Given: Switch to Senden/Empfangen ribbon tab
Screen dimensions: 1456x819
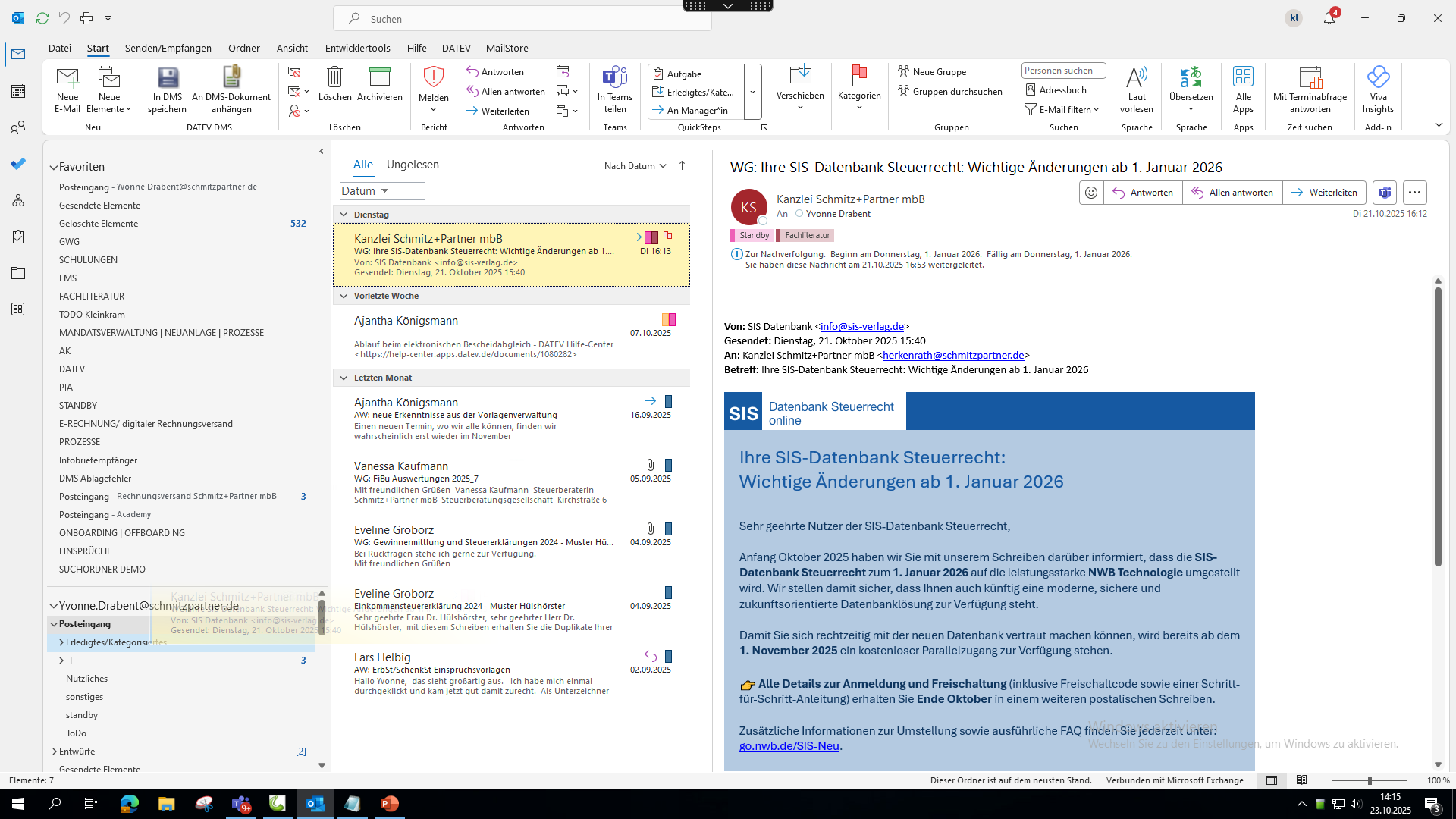Looking at the screenshot, I should (168, 48).
